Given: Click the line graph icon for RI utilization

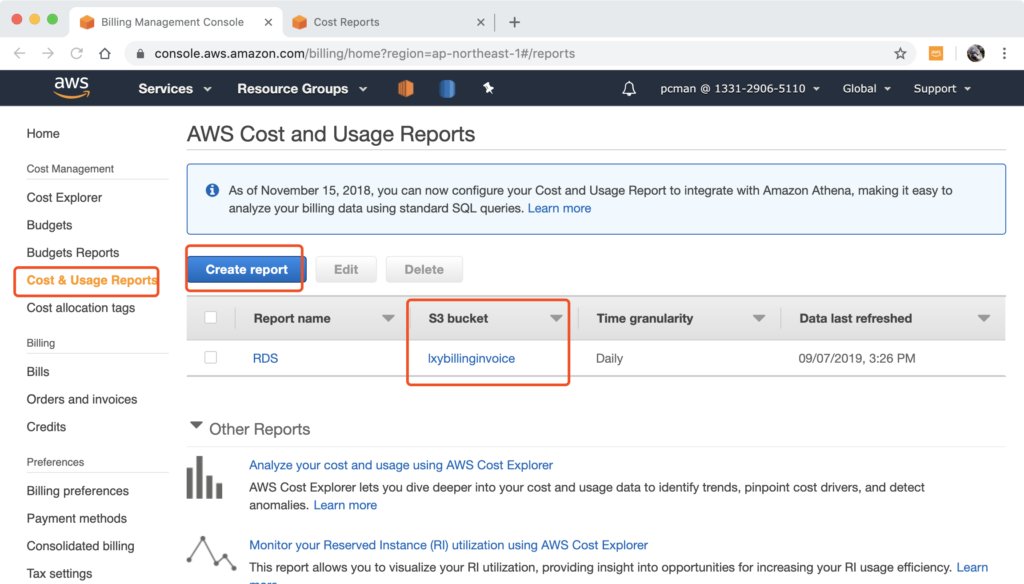Looking at the screenshot, I should pos(212,553).
